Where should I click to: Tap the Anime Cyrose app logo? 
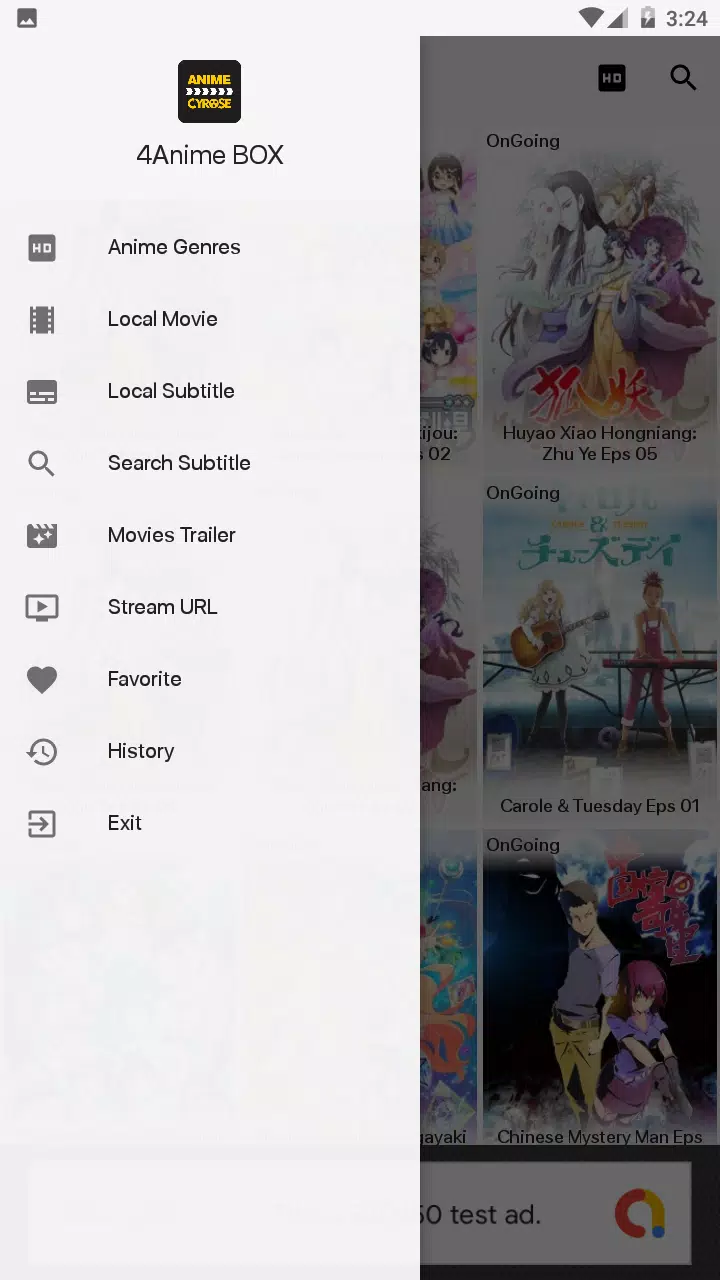pos(209,91)
